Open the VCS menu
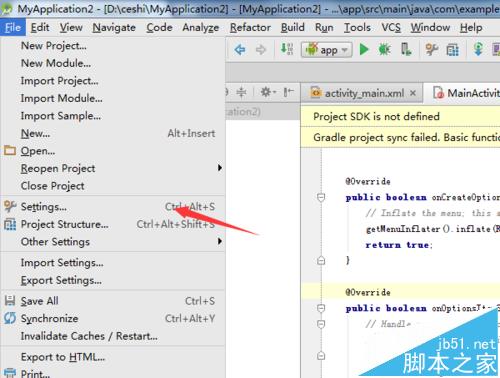 [391, 27]
